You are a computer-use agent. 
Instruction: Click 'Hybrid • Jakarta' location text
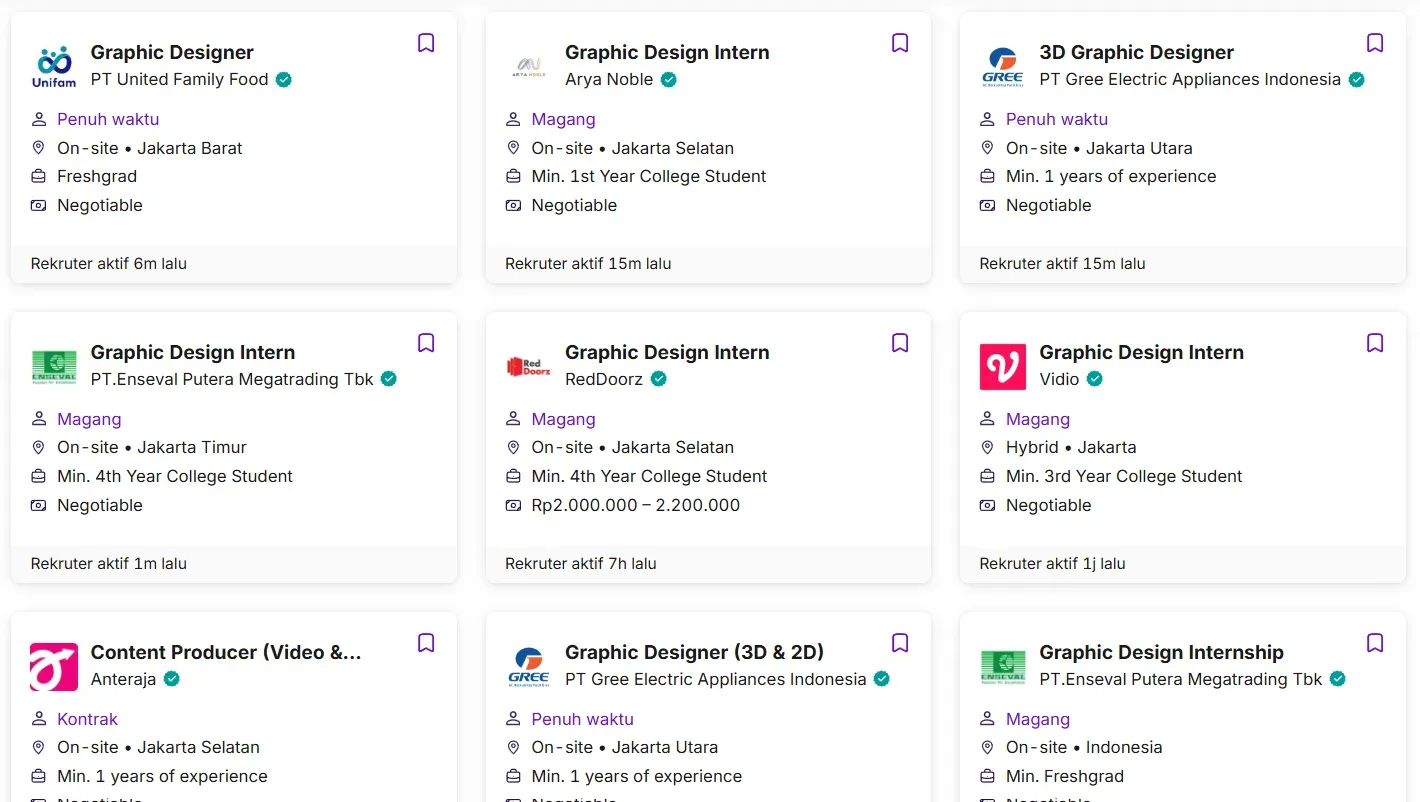[x=1071, y=447]
